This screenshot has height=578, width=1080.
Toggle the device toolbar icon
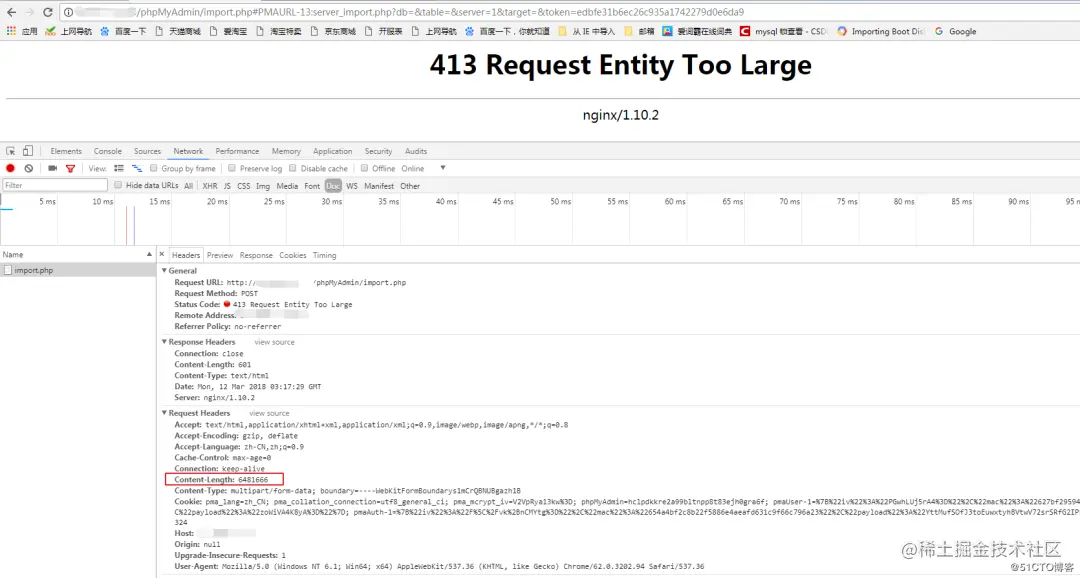click(28, 151)
